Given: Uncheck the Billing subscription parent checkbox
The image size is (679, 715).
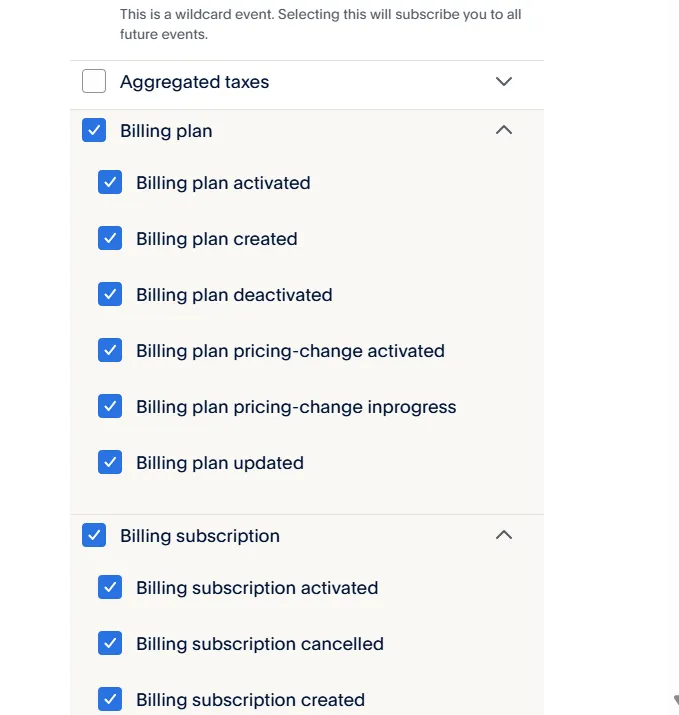Looking at the screenshot, I should (94, 536).
